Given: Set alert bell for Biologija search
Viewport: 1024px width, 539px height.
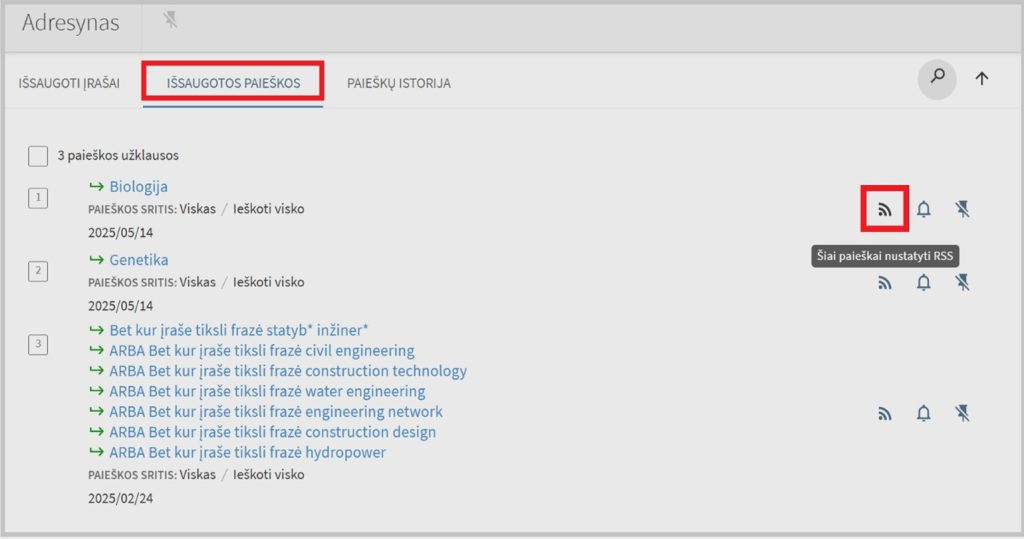Looking at the screenshot, I should [923, 209].
